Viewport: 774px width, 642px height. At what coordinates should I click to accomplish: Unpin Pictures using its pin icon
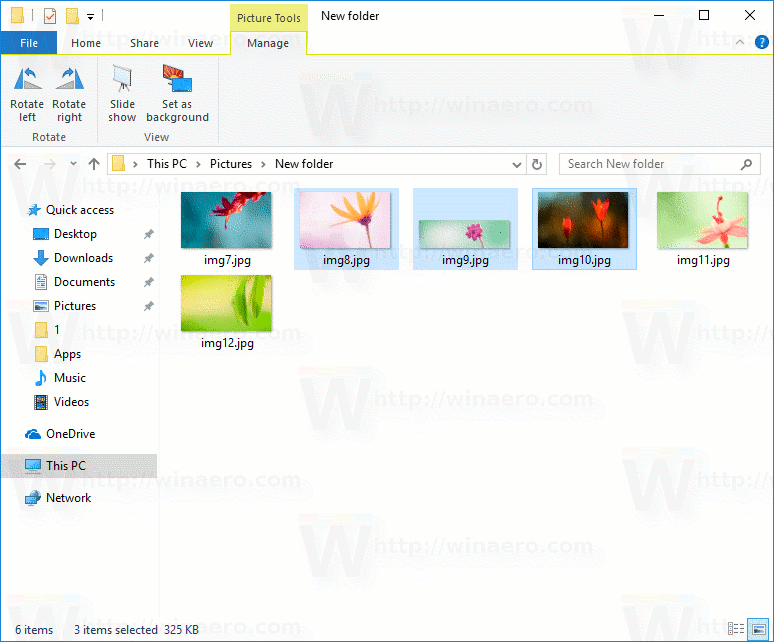(x=149, y=306)
